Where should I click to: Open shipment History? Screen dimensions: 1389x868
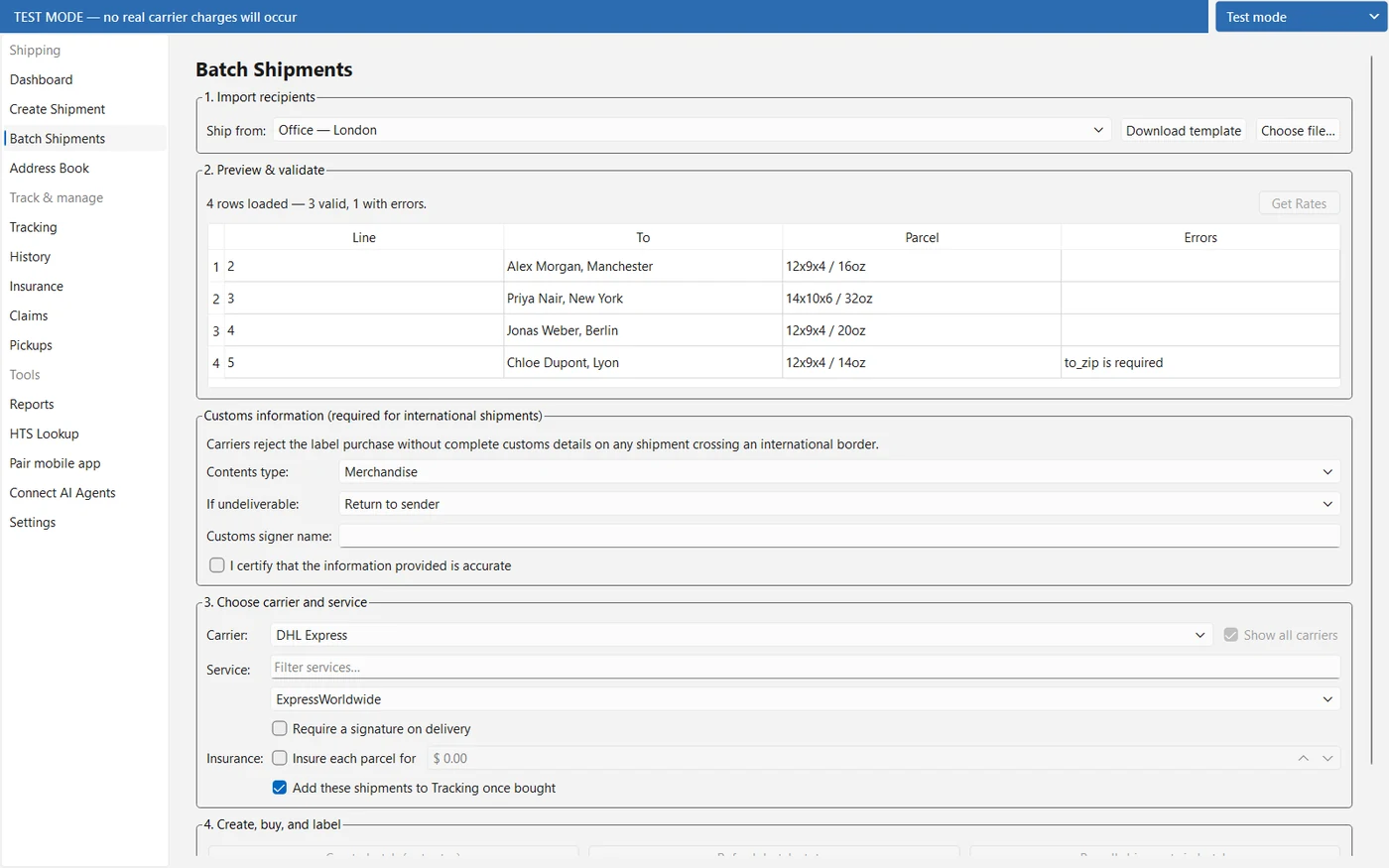(84, 257)
